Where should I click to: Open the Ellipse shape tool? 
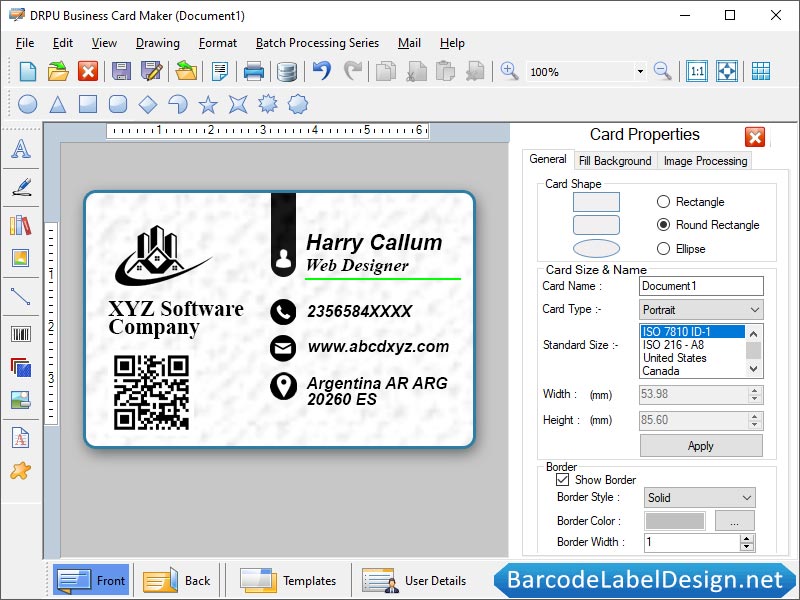27,104
